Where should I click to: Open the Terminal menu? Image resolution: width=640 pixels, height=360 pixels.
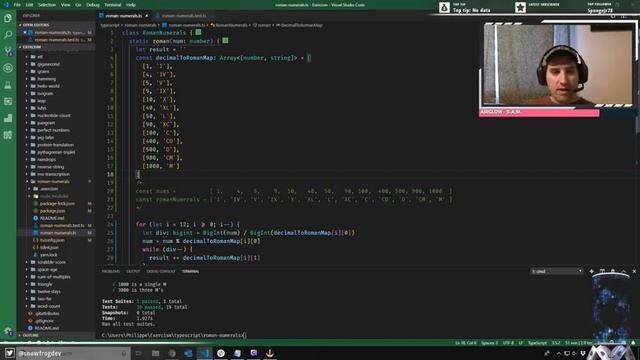[113, 5]
